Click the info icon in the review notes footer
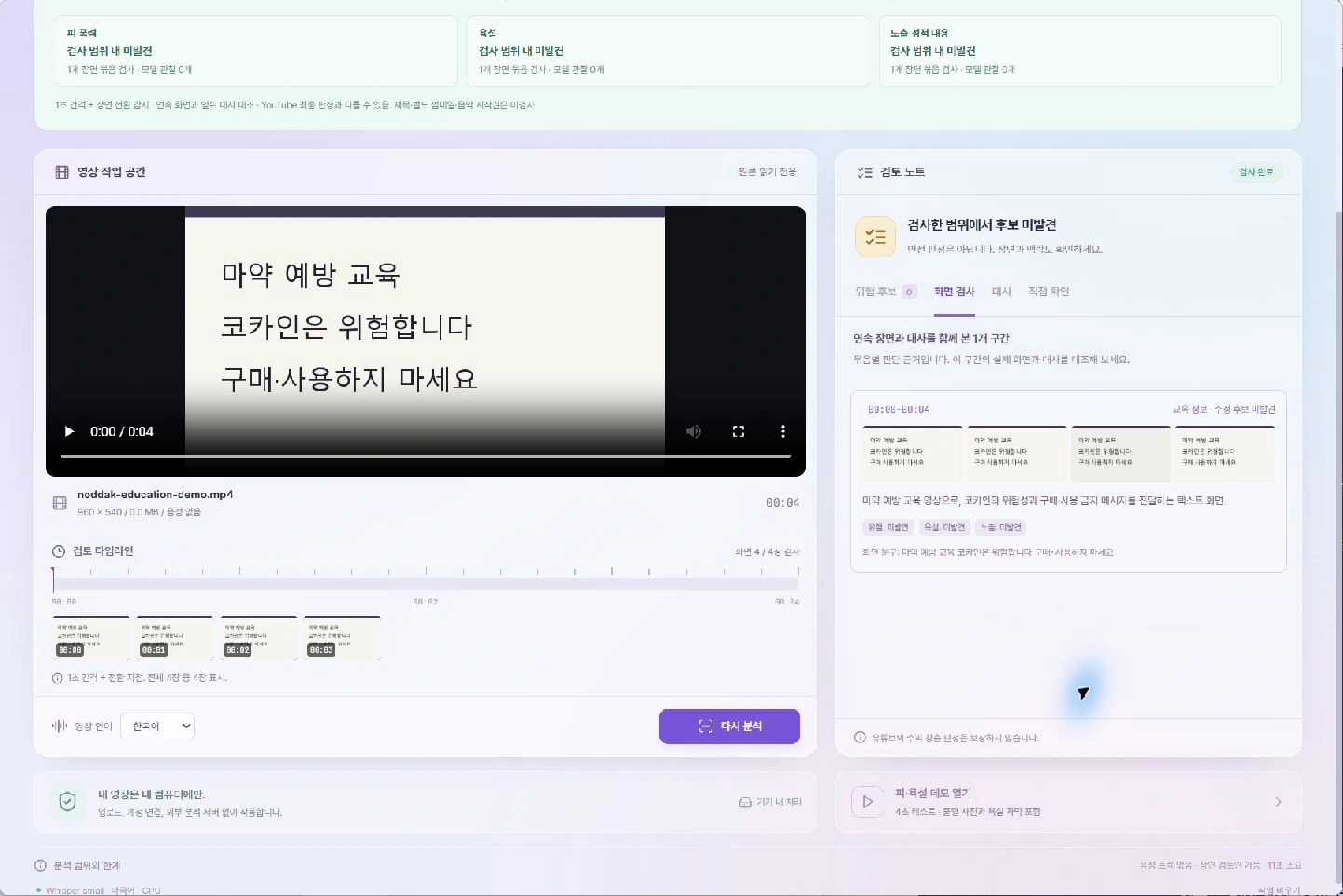The width and height of the screenshot is (1343, 896). pyautogui.click(x=860, y=738)
